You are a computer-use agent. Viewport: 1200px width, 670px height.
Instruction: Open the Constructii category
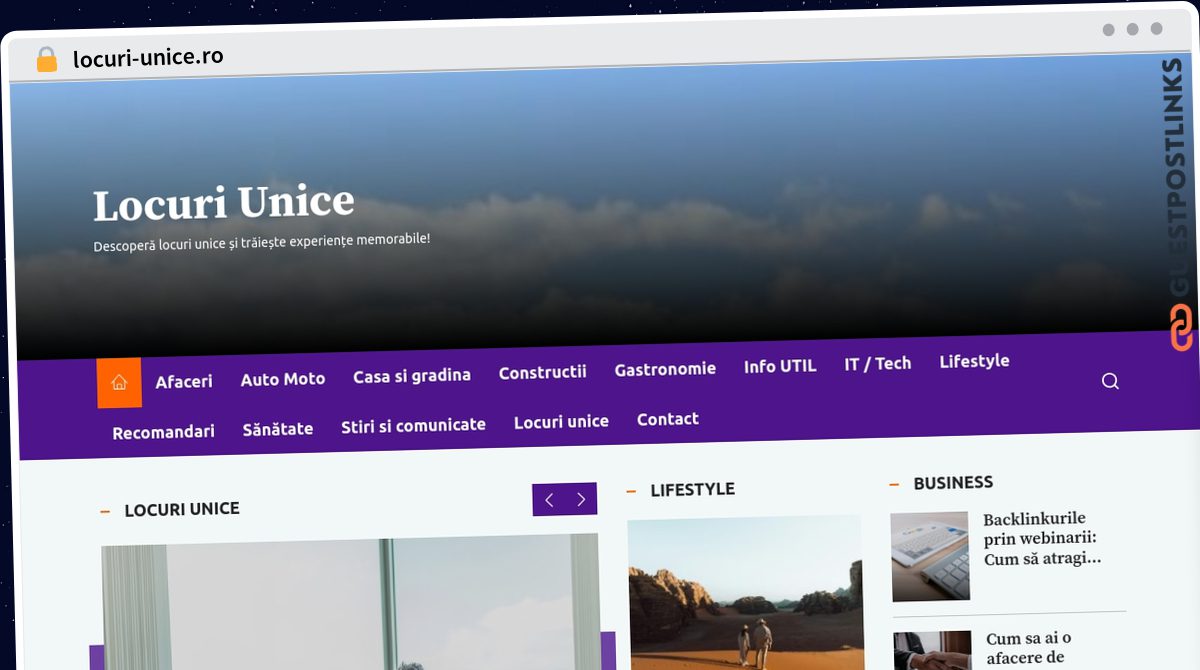click(x=543, y=372)
